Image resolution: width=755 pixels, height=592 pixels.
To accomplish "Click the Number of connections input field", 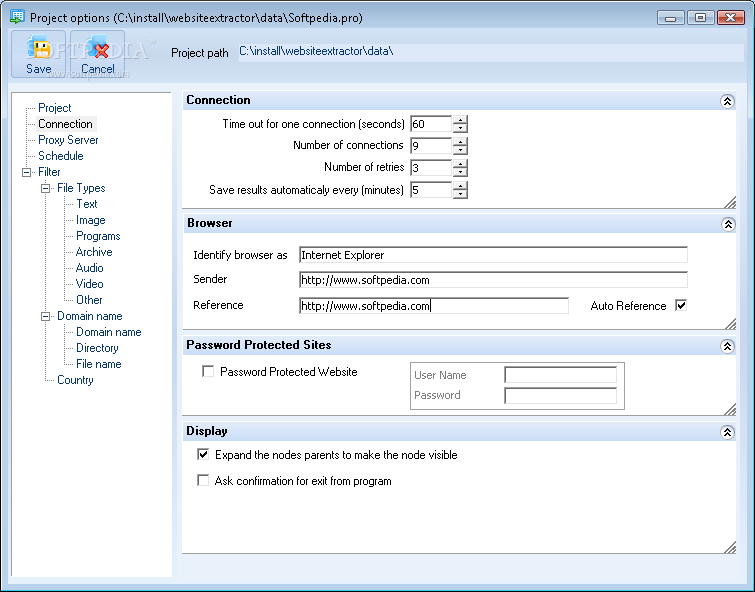I will coord(431,145).
